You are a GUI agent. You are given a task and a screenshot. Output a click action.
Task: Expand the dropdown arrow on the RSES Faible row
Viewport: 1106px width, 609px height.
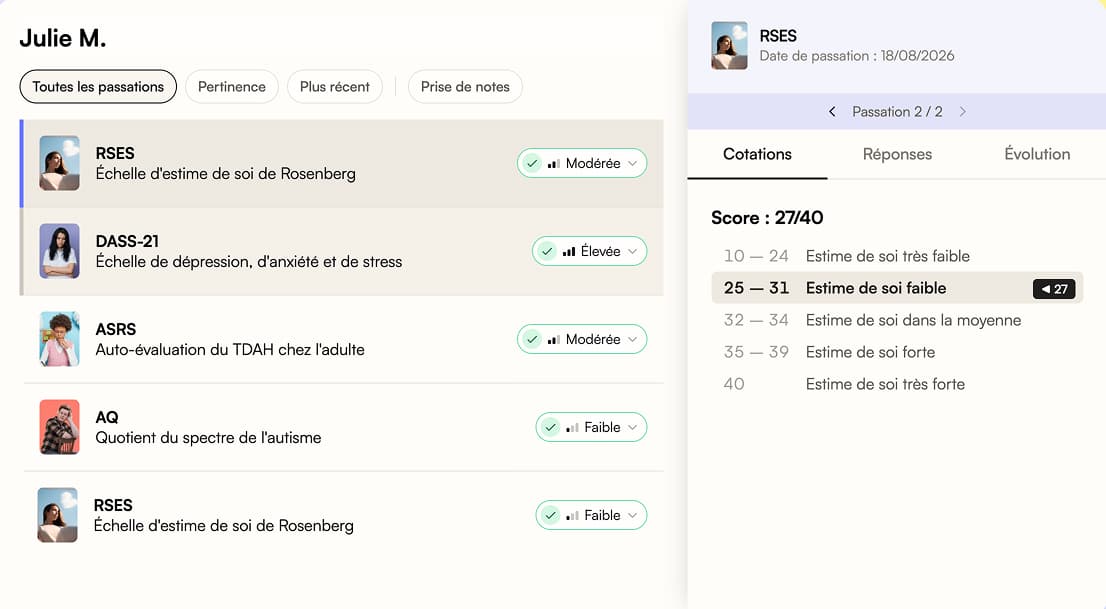[x=633, y=515]
